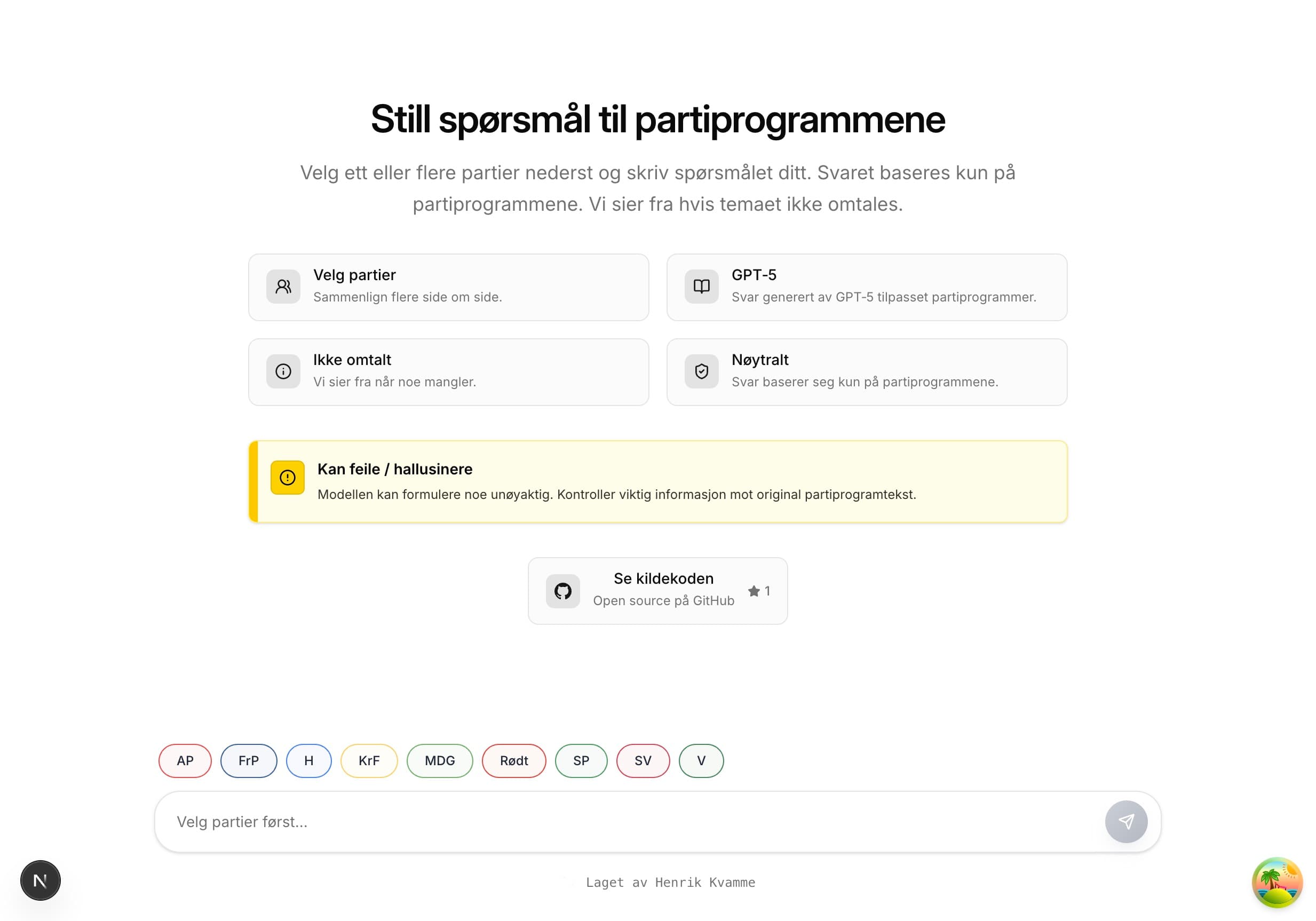Image resolution: width=1316 pixels, height=921 pixels.
Task: Enable the KrF party selection
Action: 369,760
